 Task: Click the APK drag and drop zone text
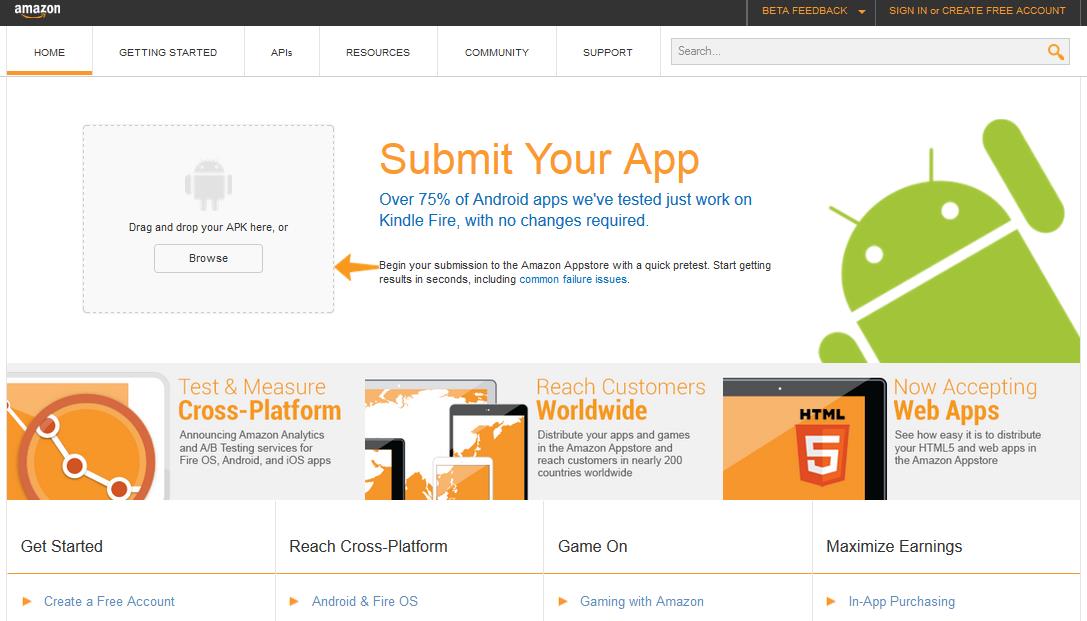pos(208,227)
